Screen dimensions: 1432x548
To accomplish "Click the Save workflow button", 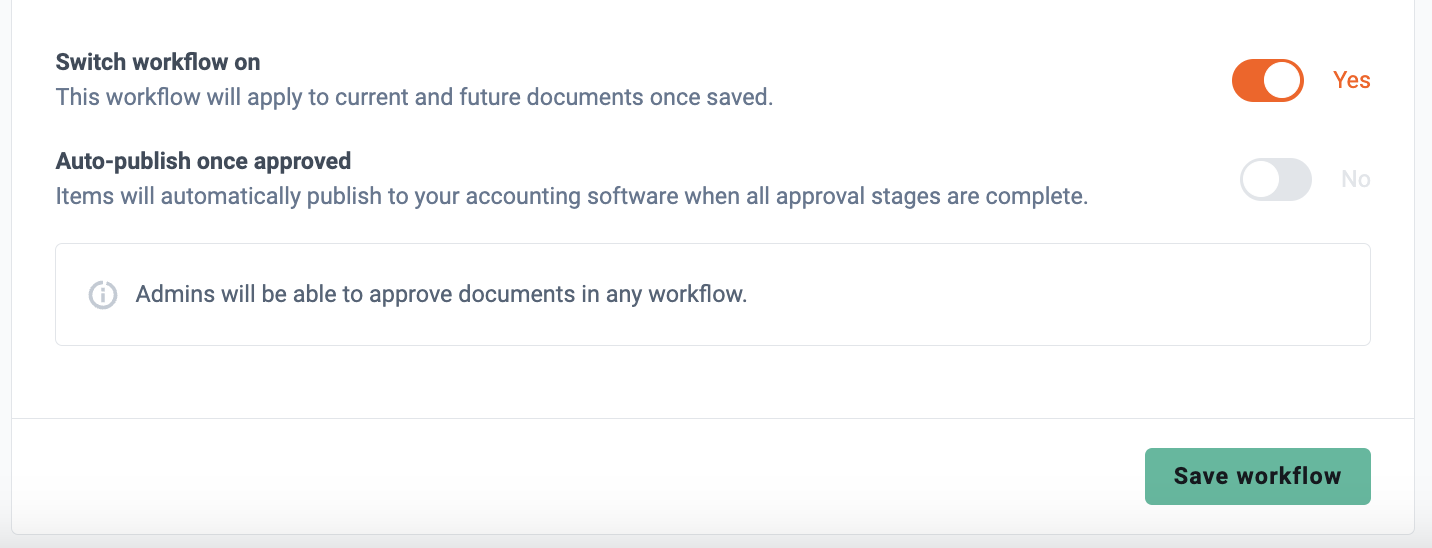I will coord(1257,476).
